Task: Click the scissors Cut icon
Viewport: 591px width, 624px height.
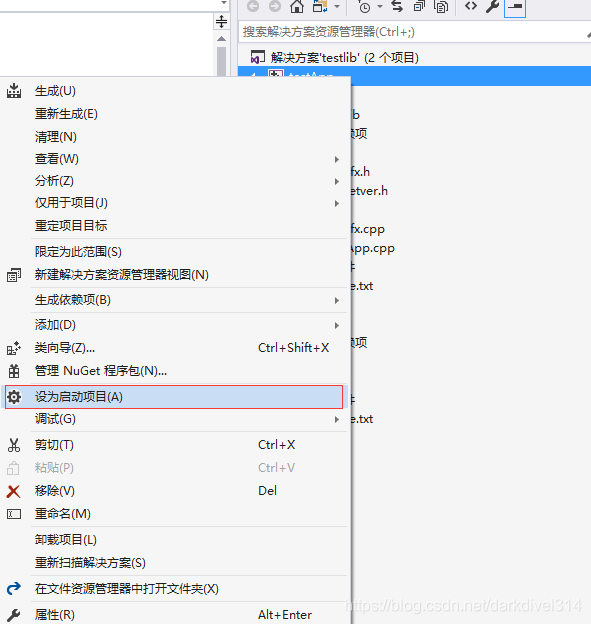Action: click(x=14, y=445)
